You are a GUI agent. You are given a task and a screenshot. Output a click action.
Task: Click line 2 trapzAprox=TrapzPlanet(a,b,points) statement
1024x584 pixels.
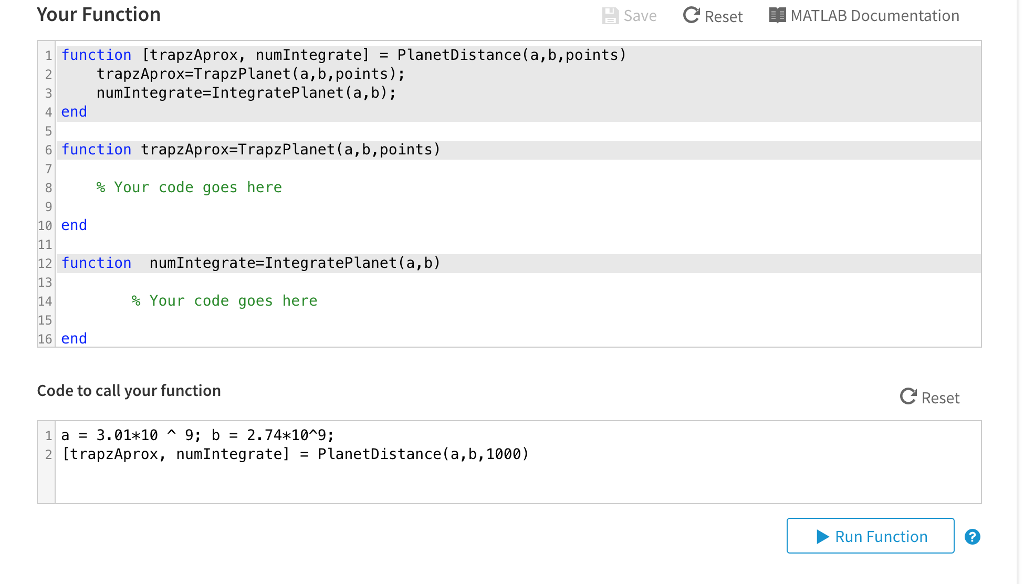tap(251, 74)
